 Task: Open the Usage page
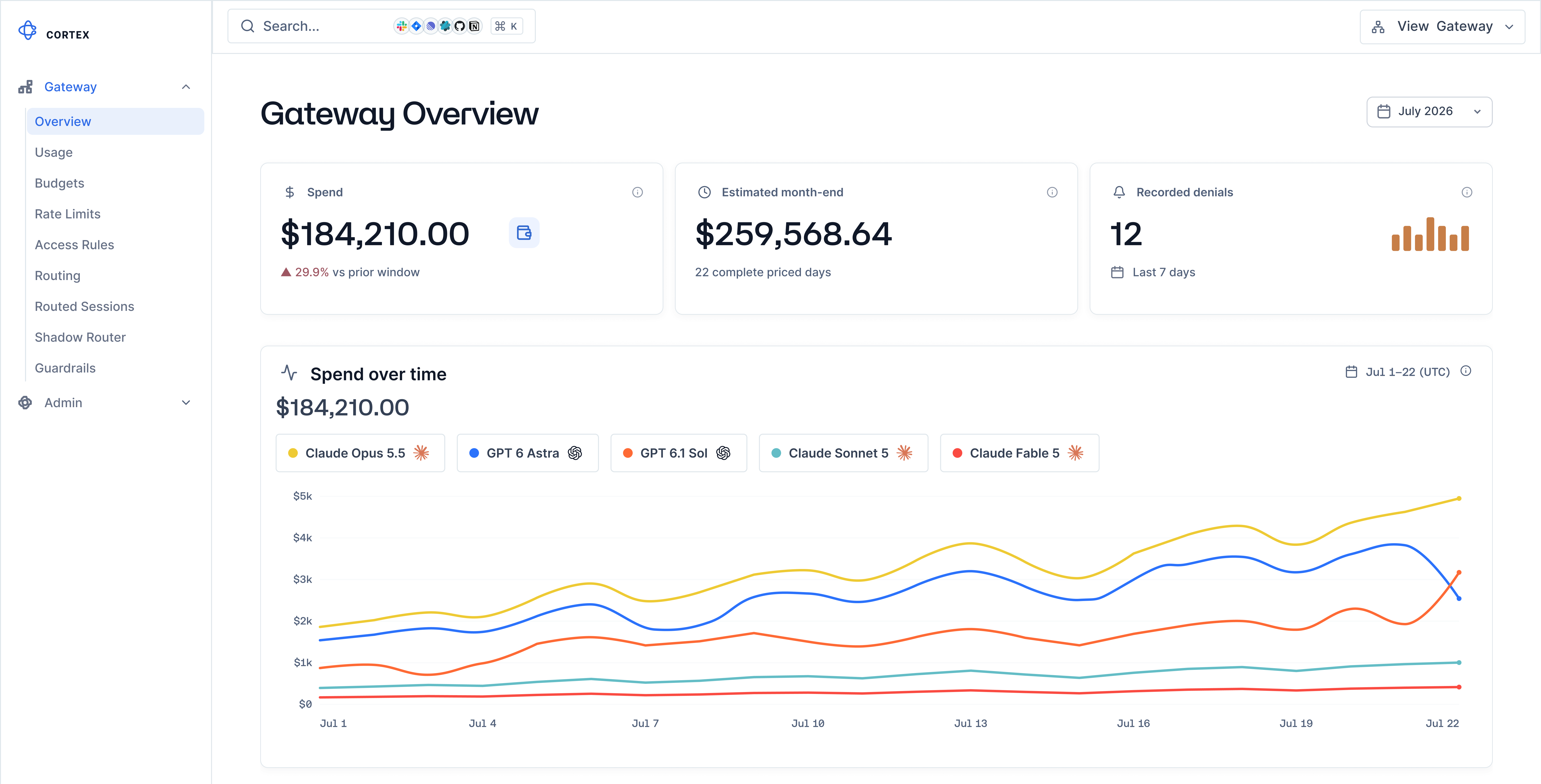click(54, 152)
